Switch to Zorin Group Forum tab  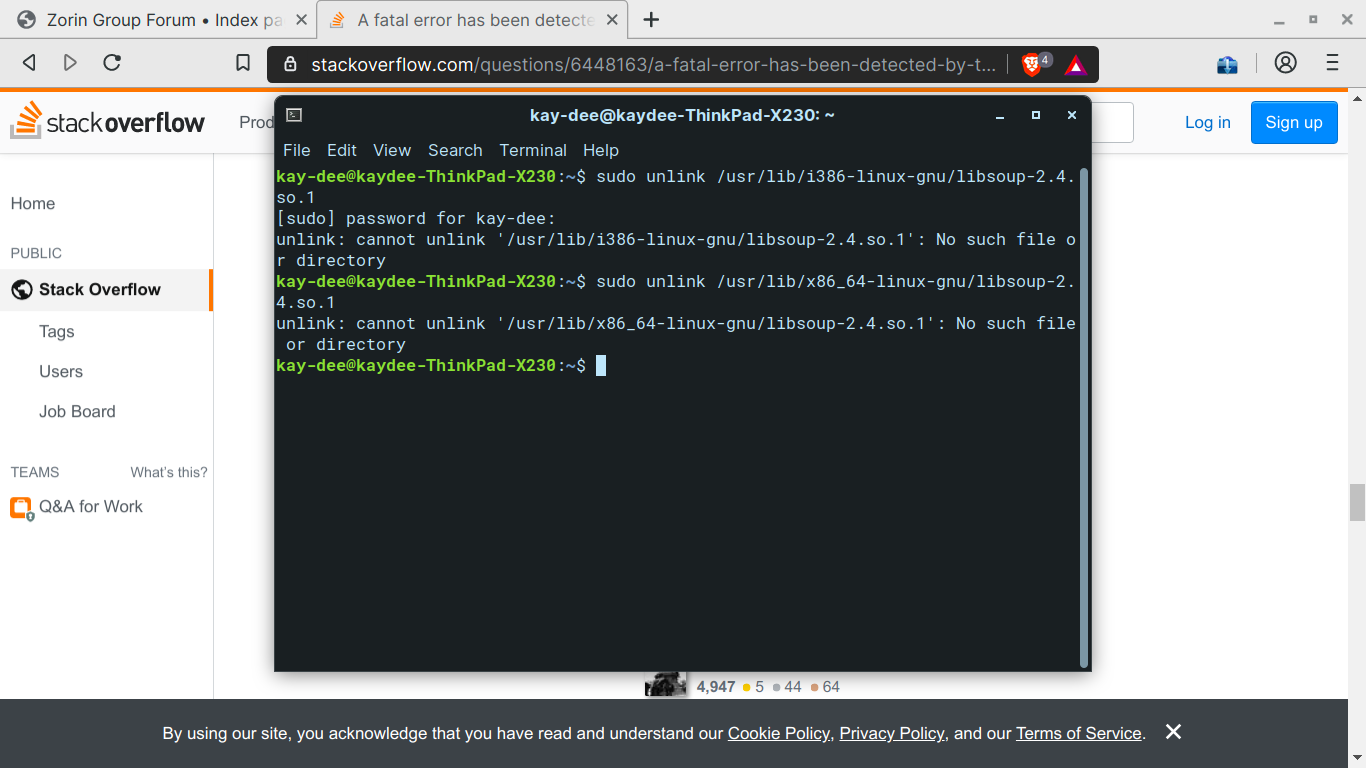coord(150,20)
